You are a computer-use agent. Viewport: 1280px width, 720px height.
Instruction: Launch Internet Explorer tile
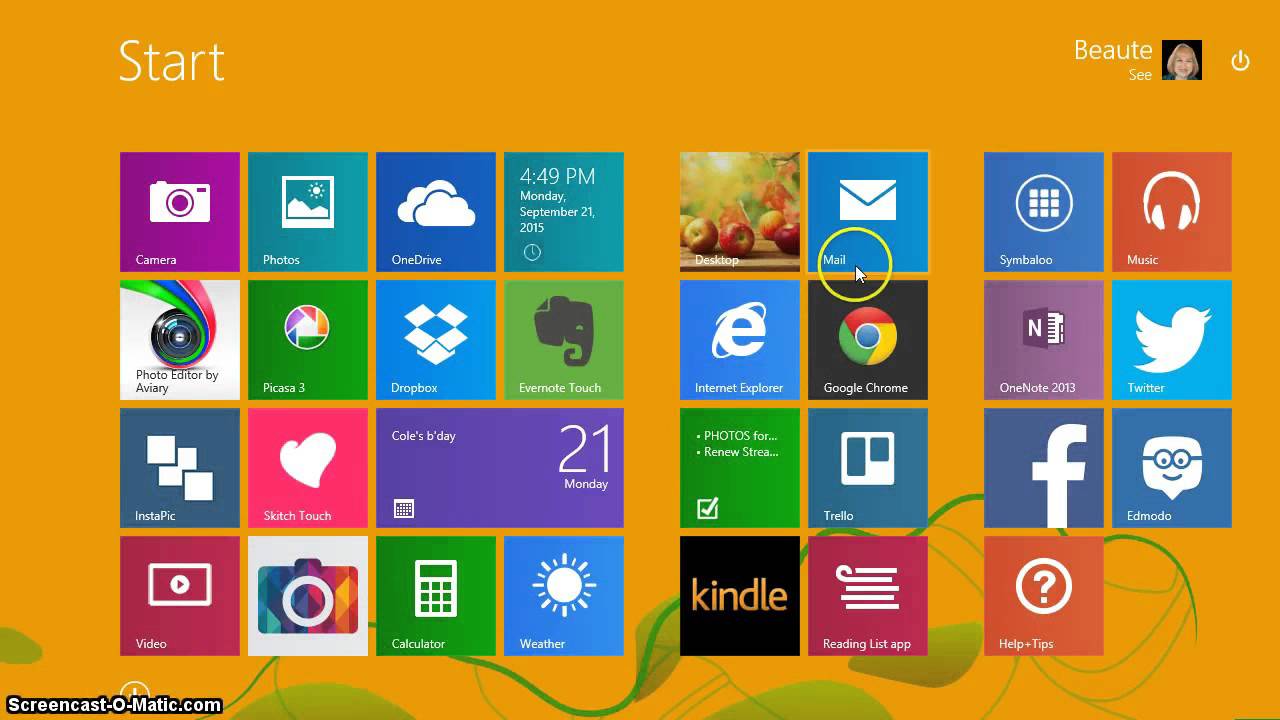click(740, 340)
